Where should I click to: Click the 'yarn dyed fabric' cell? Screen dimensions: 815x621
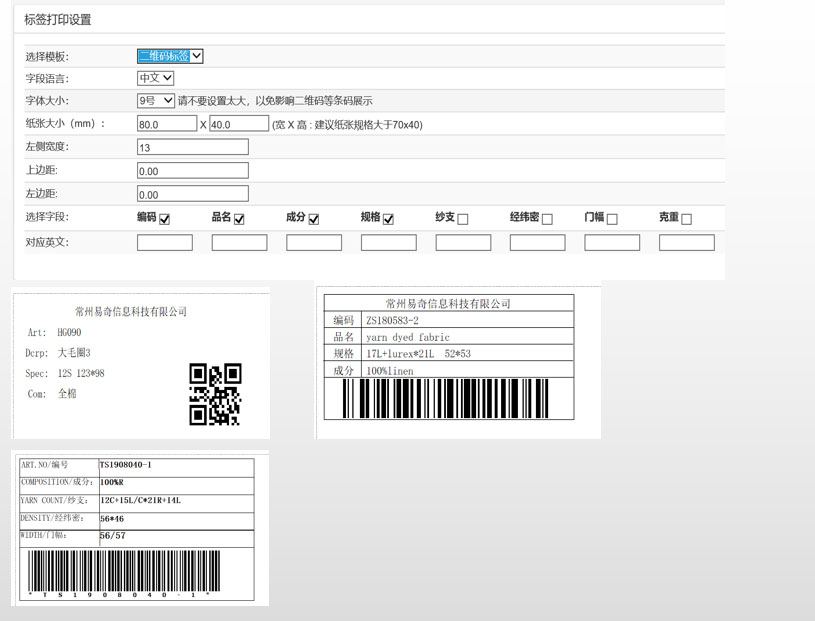(467, 337)
